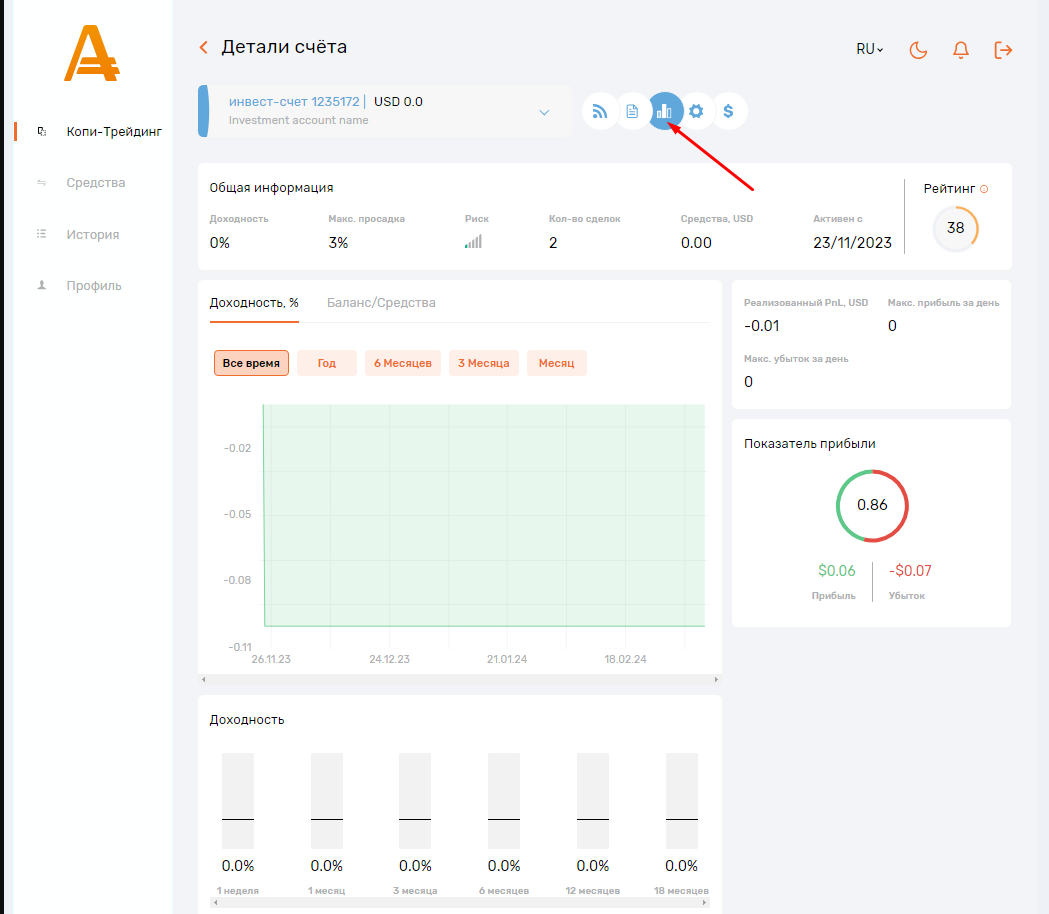The width and height of the screenshot is (1049, 914).
Task: Go back using the orange arrow
Action: point(204,47)
